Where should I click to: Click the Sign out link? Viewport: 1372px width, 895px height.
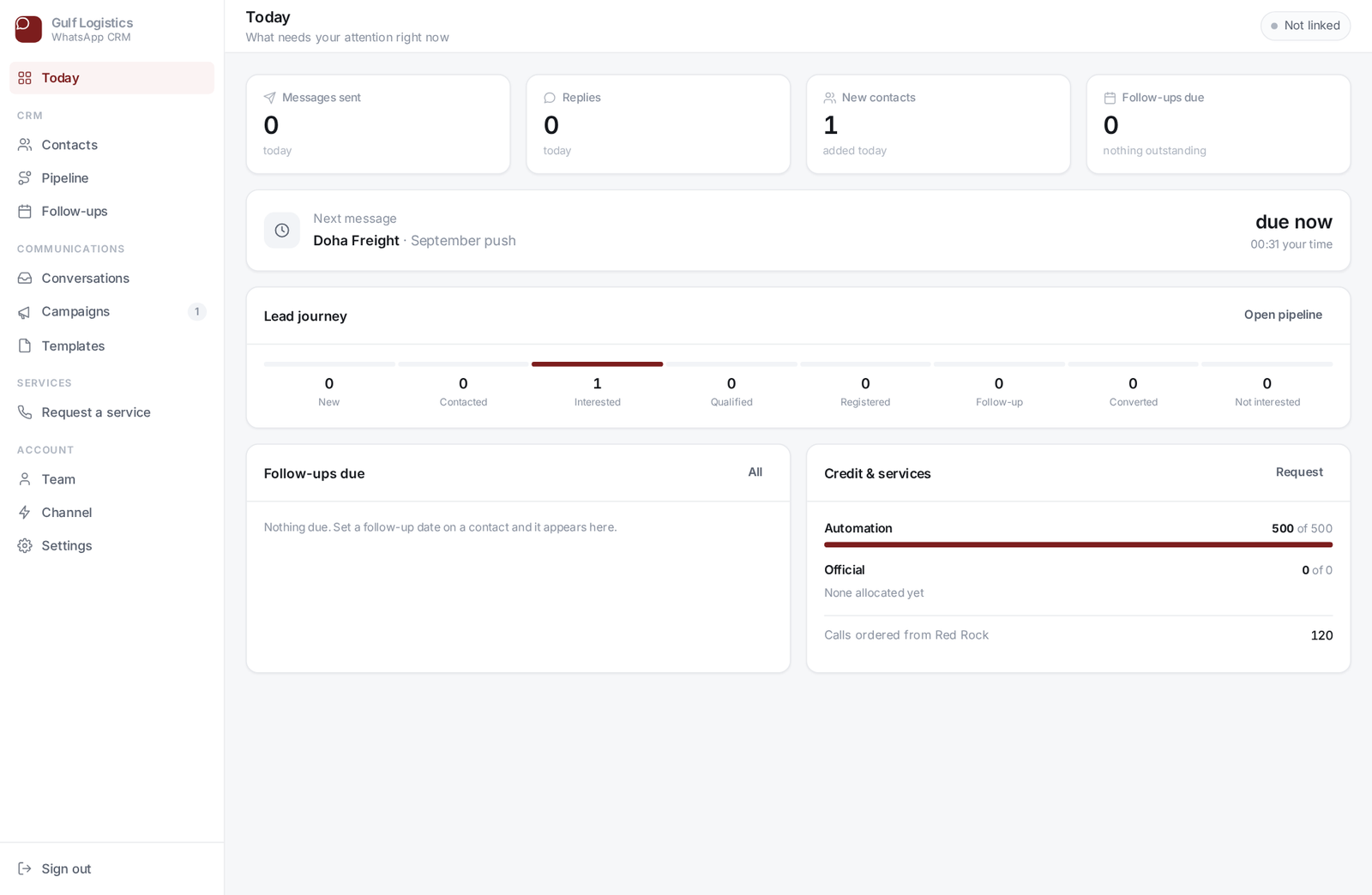click(111, 869)
